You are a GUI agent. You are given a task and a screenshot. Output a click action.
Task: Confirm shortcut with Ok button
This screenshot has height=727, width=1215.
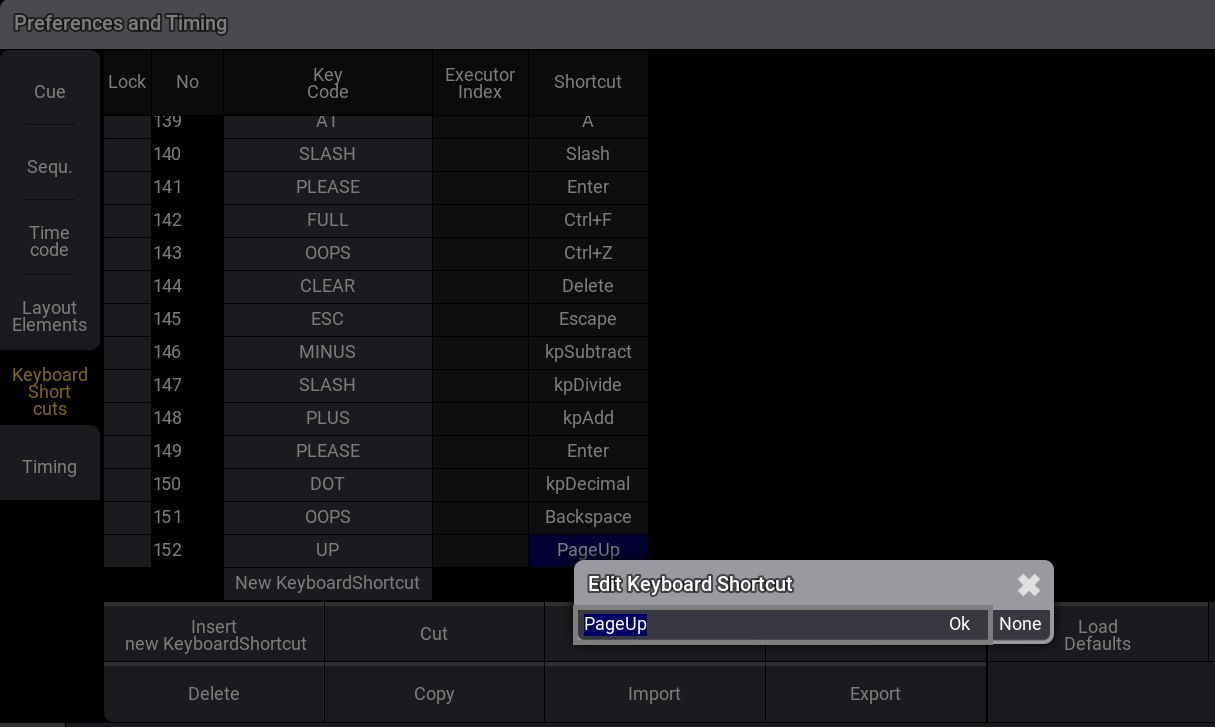tap(959, 624)
